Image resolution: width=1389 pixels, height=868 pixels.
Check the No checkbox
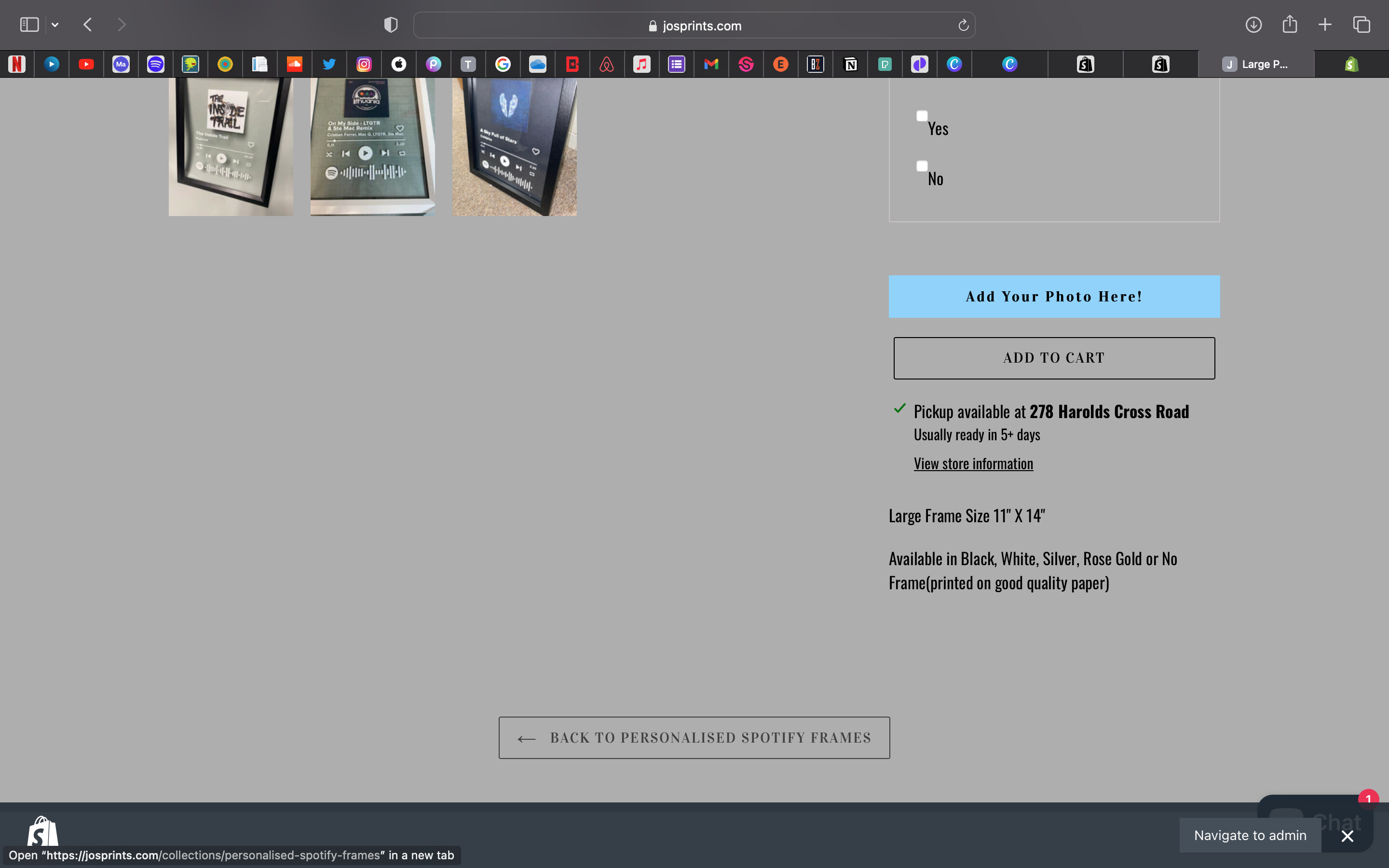(922, 166)
